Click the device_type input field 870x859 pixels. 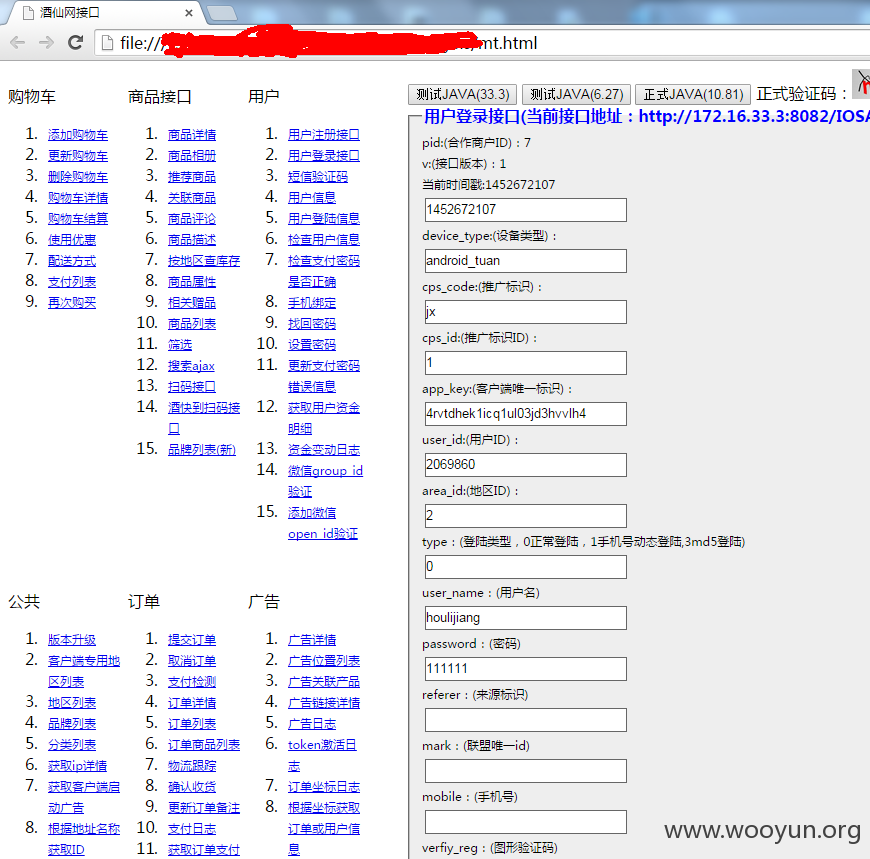(x=526, y=261)
